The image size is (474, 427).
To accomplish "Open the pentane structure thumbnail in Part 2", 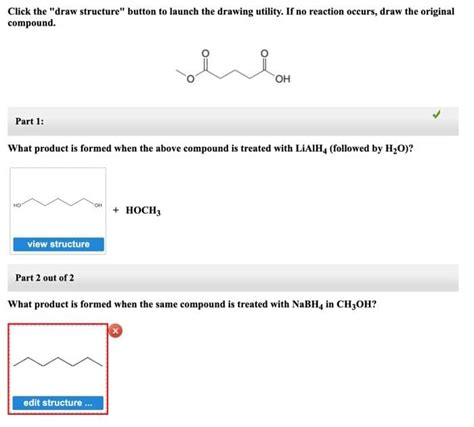I will 58,362.
